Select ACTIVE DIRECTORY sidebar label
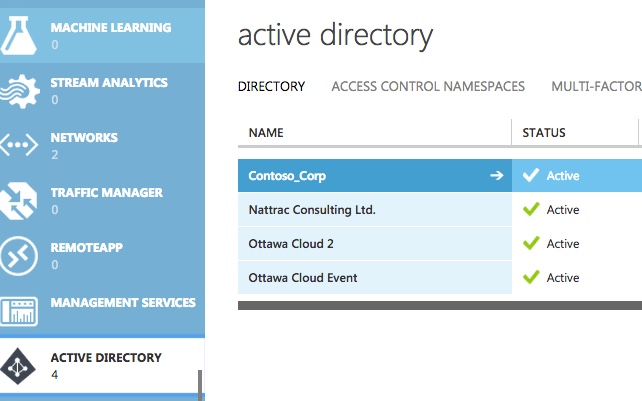Screen dimensions: 642x401 pyautogui.click(x=106, y=358)
